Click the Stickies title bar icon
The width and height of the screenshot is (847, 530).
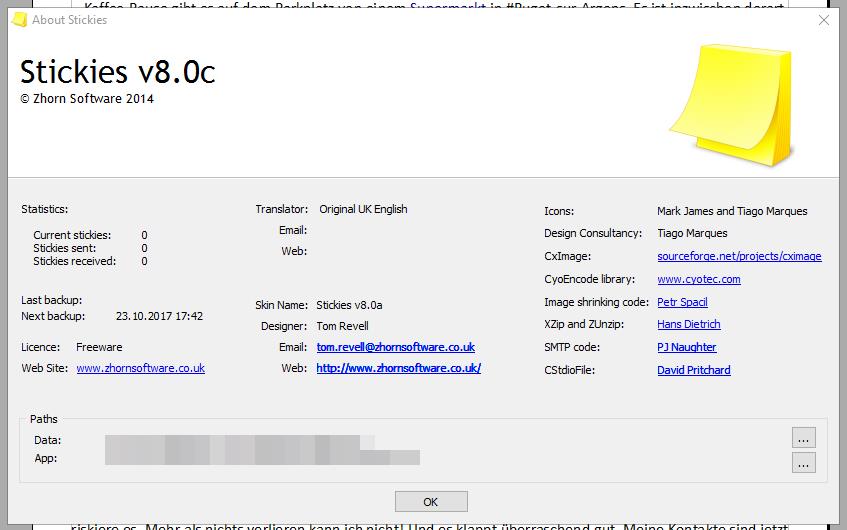(19, 20)
